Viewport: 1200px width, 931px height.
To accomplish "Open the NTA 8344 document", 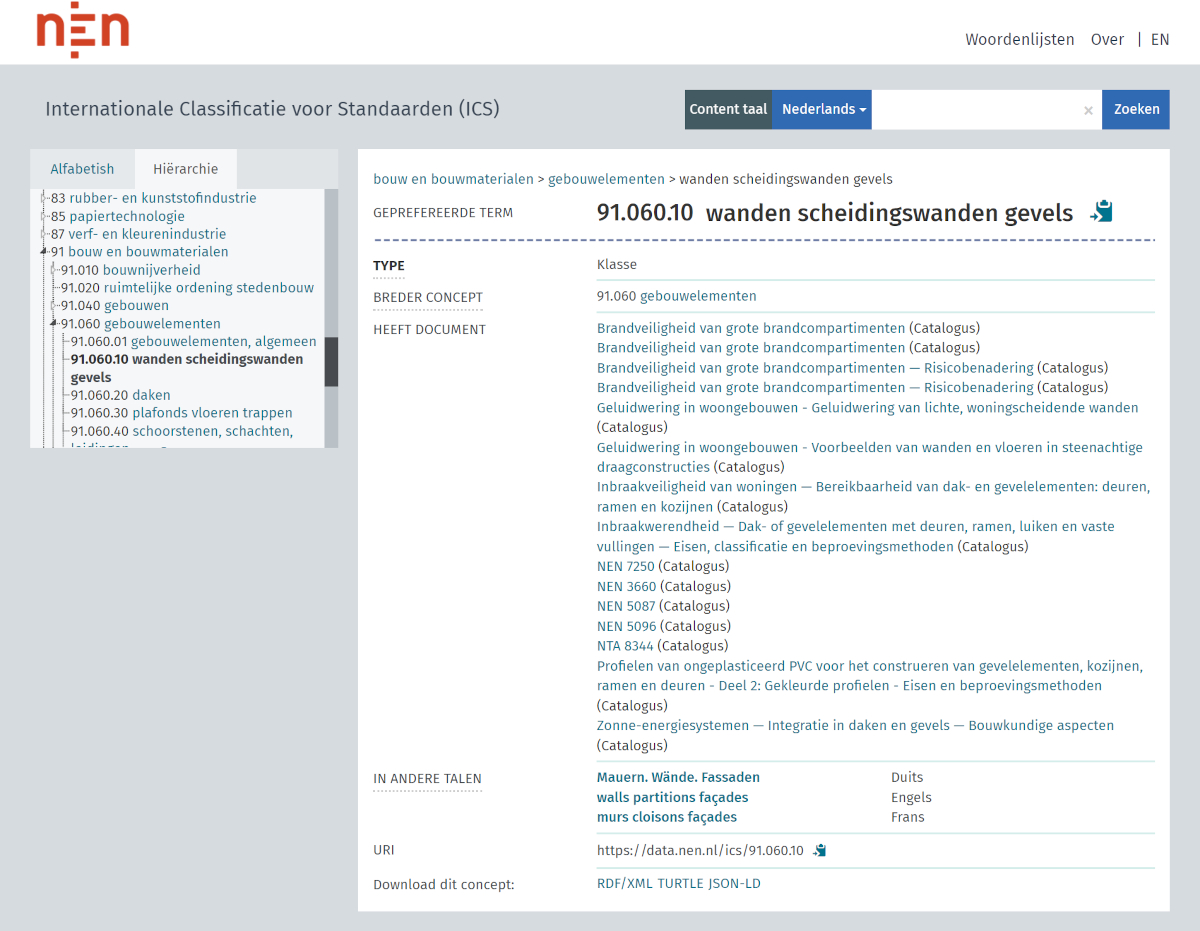I will [625, 646].
